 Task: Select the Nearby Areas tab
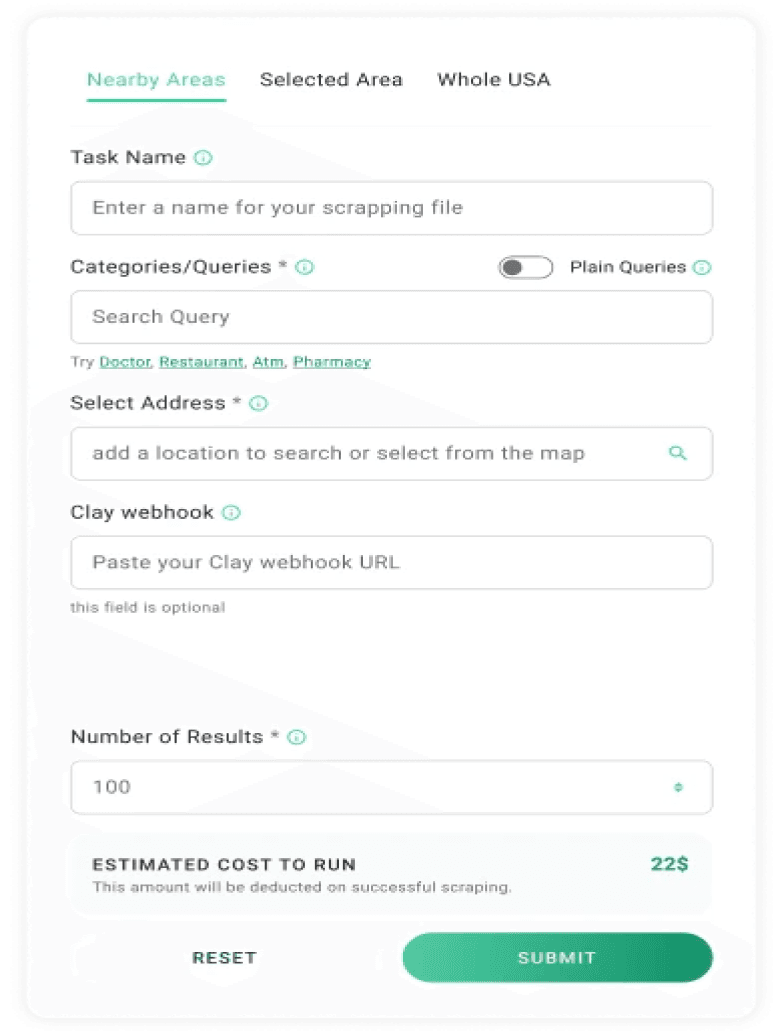pos(157,80)
